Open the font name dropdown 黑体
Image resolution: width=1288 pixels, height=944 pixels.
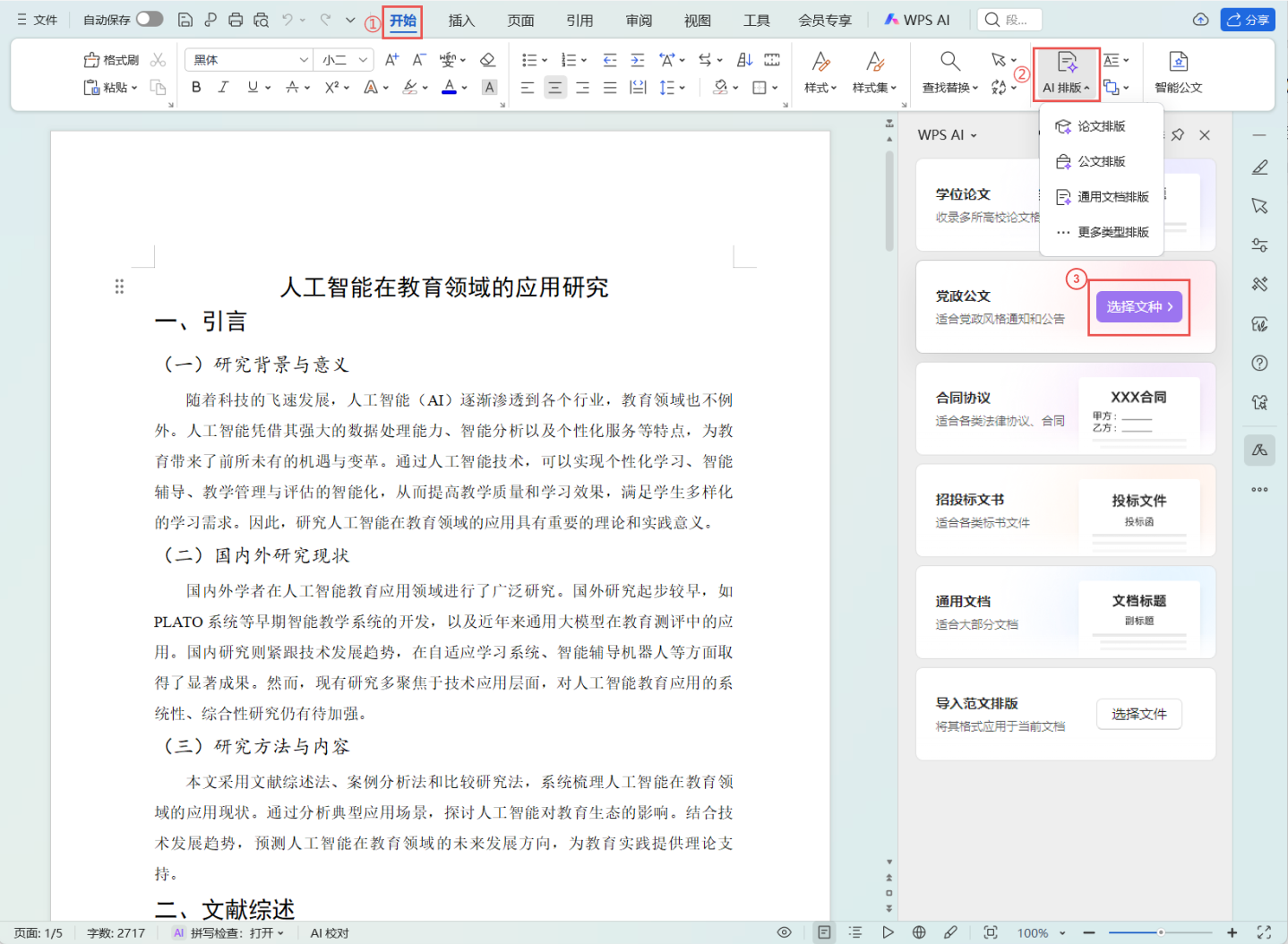303,60
